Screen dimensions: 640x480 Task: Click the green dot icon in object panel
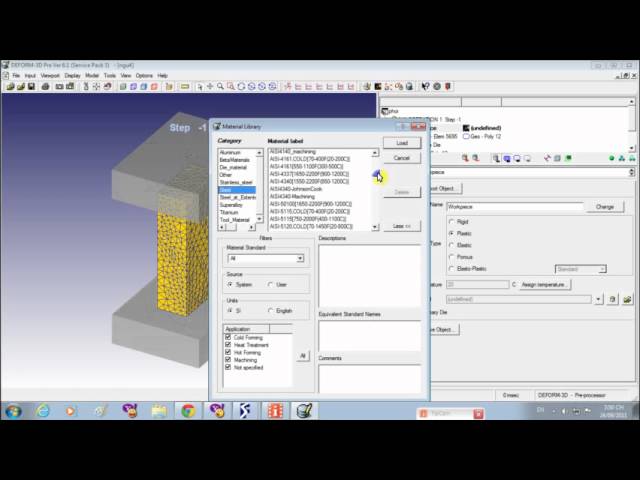click(611, 158)
